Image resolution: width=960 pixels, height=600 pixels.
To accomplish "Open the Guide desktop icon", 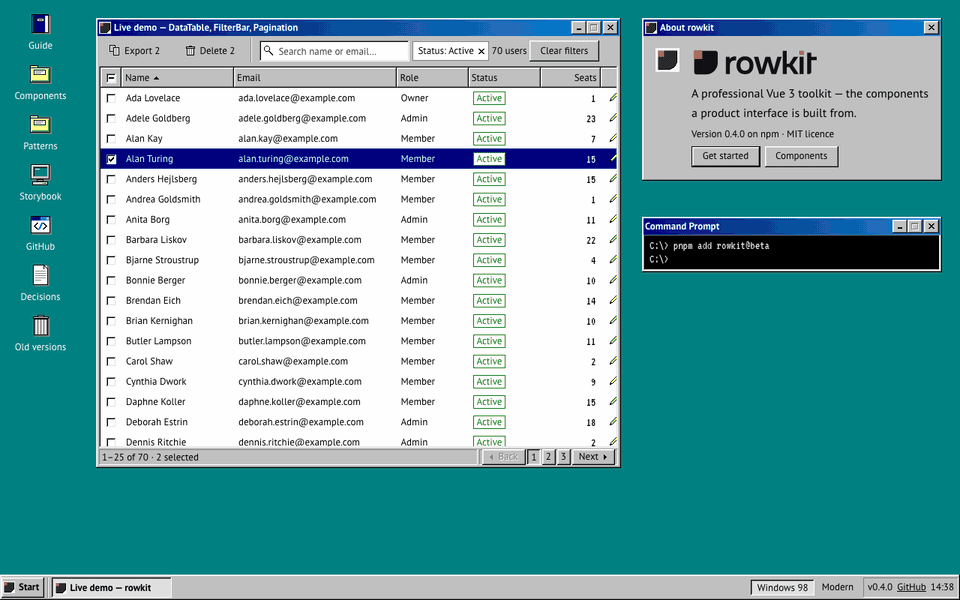I will point(40,32).
